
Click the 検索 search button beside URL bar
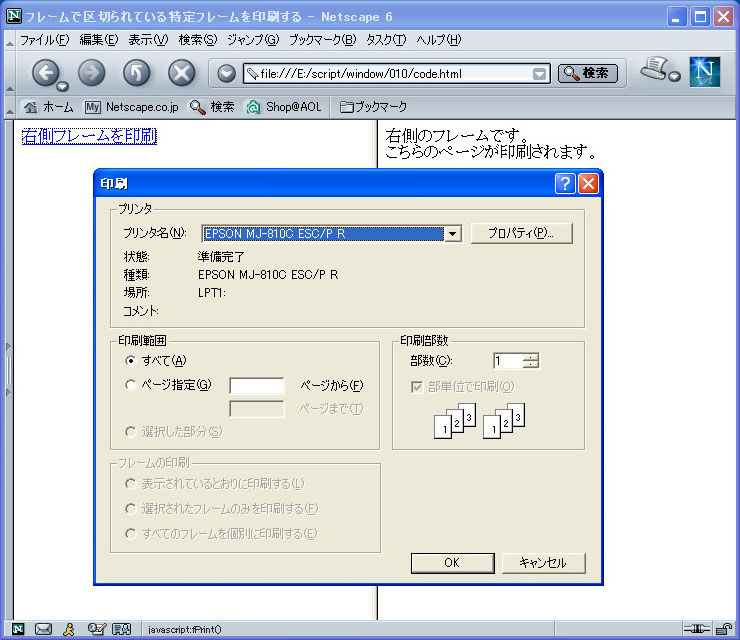588,73
